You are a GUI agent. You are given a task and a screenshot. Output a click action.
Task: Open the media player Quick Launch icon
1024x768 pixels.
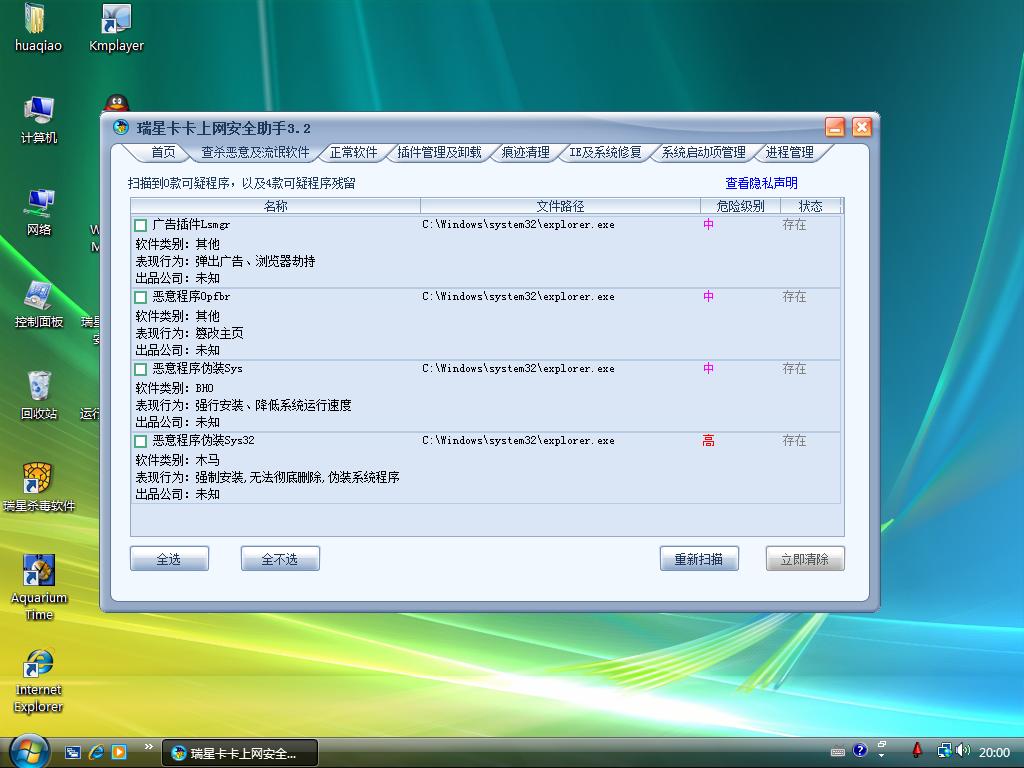(x=119, y=752)
